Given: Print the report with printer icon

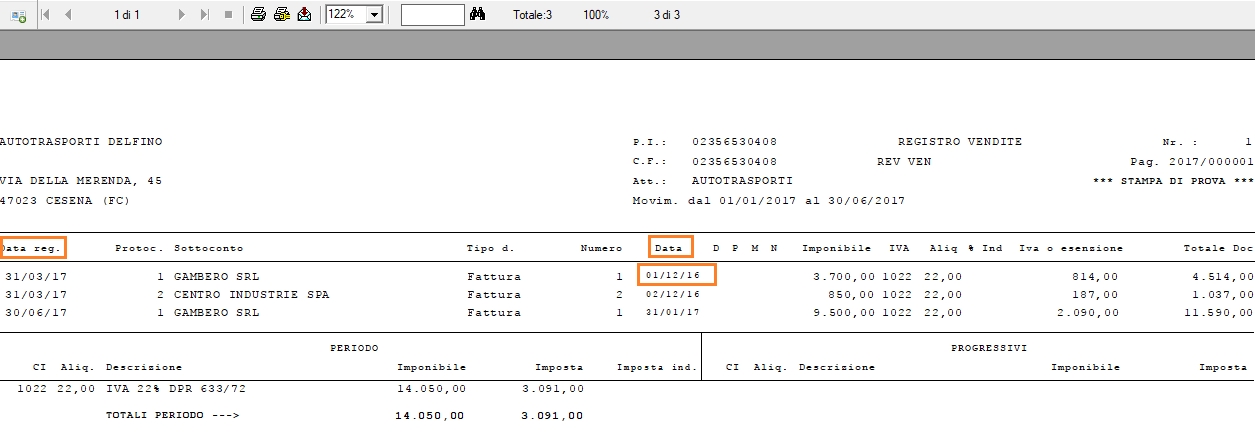Looking at the screenshot, I should 258,16.
